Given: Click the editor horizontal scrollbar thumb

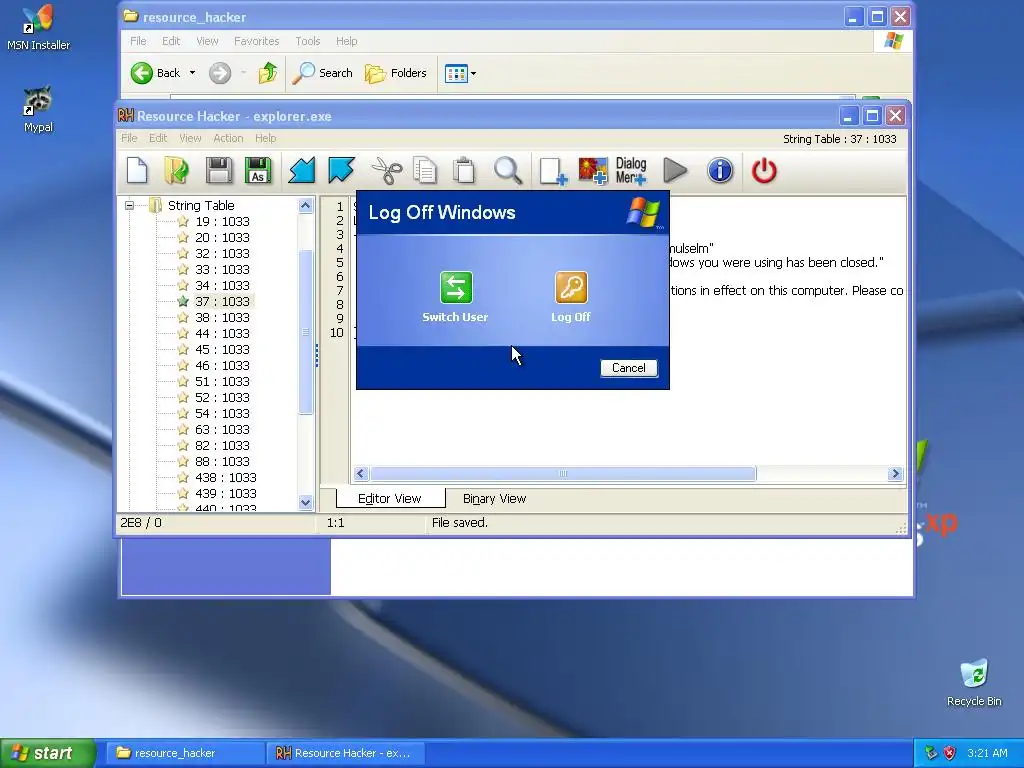Looking at the screenshot, I should (563, 474).
